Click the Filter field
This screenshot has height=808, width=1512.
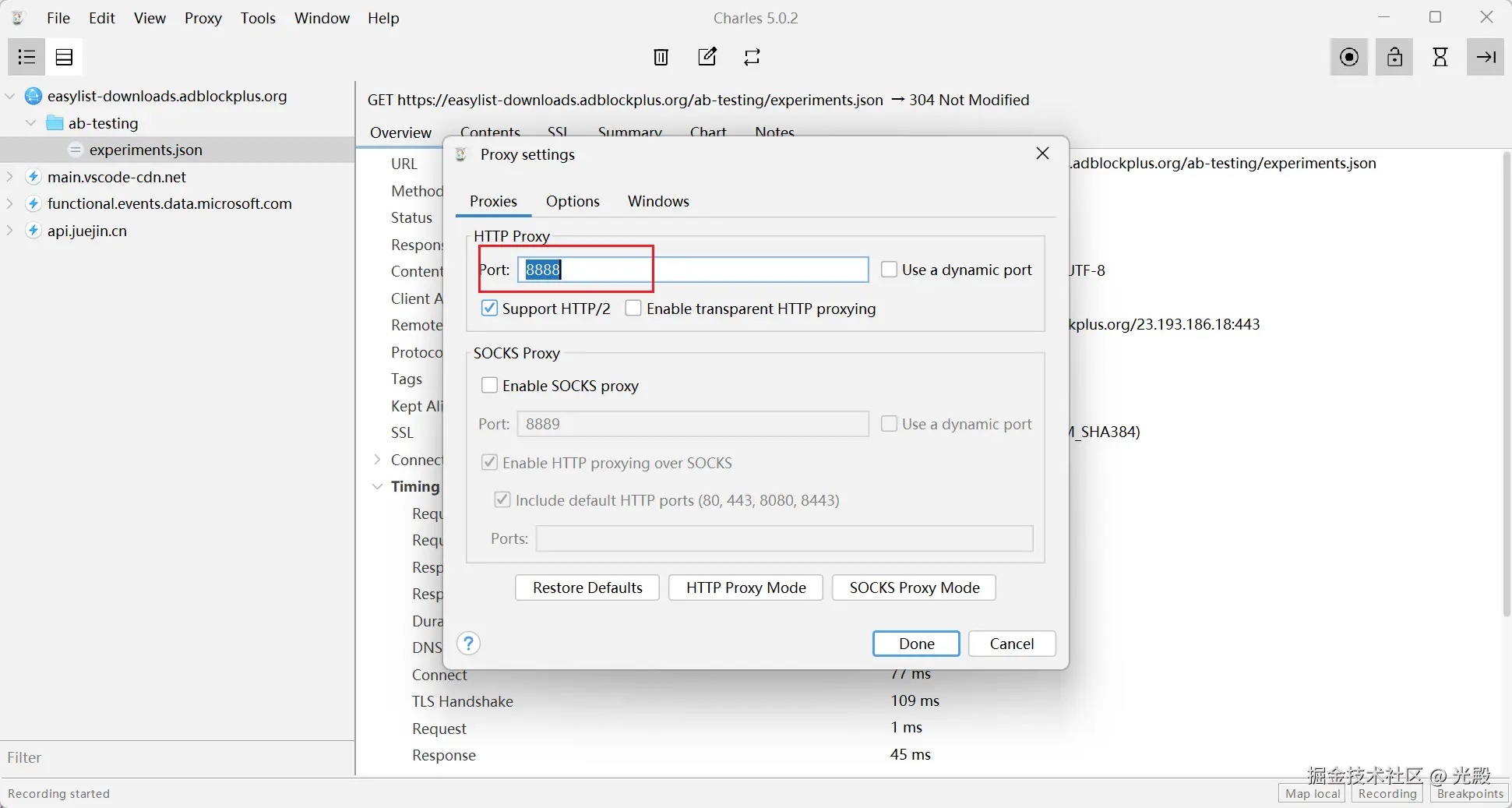tap(178, 757)
